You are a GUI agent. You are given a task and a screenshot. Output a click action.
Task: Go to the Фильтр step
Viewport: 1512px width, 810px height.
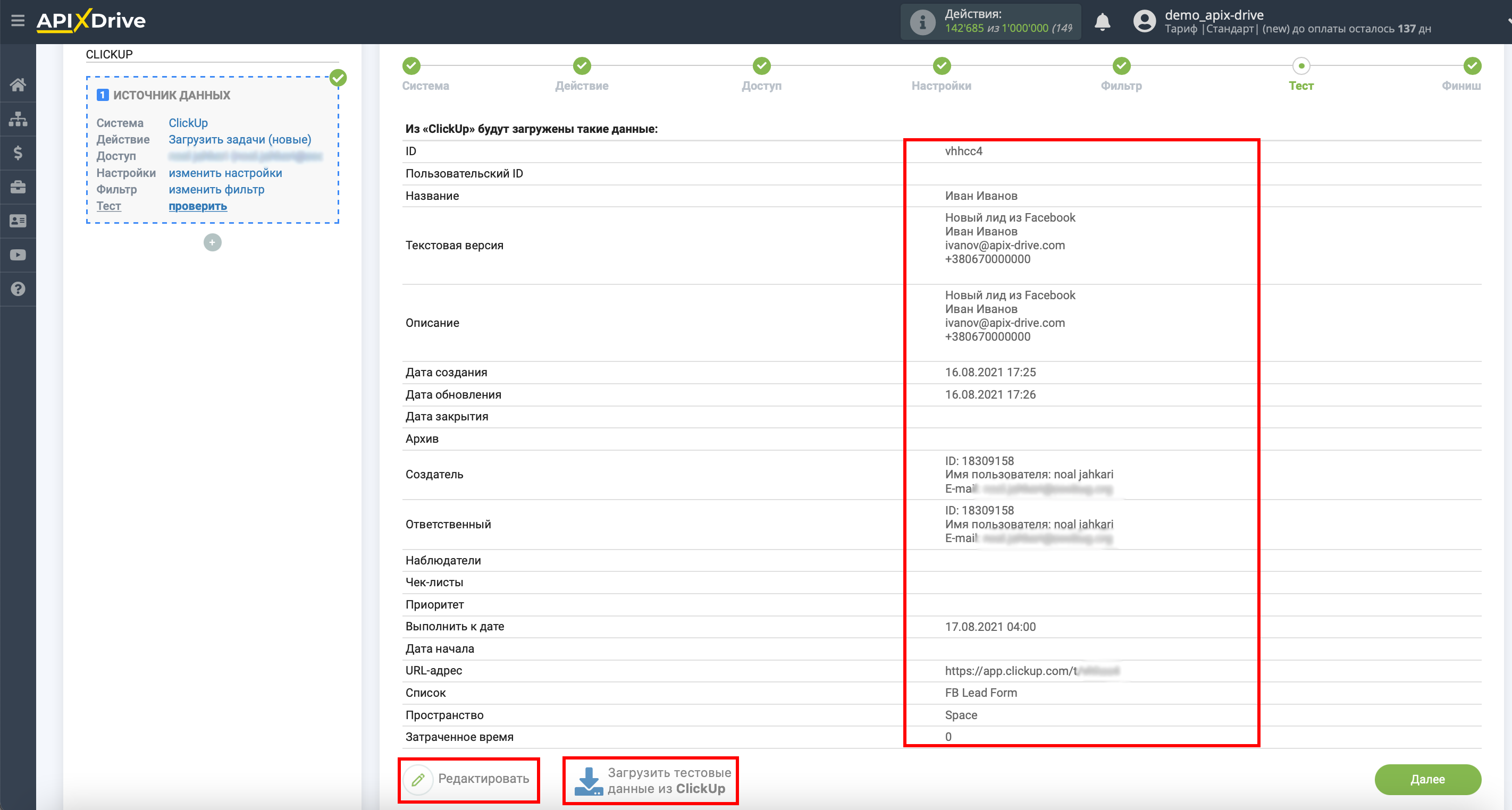coord(1121,74)
